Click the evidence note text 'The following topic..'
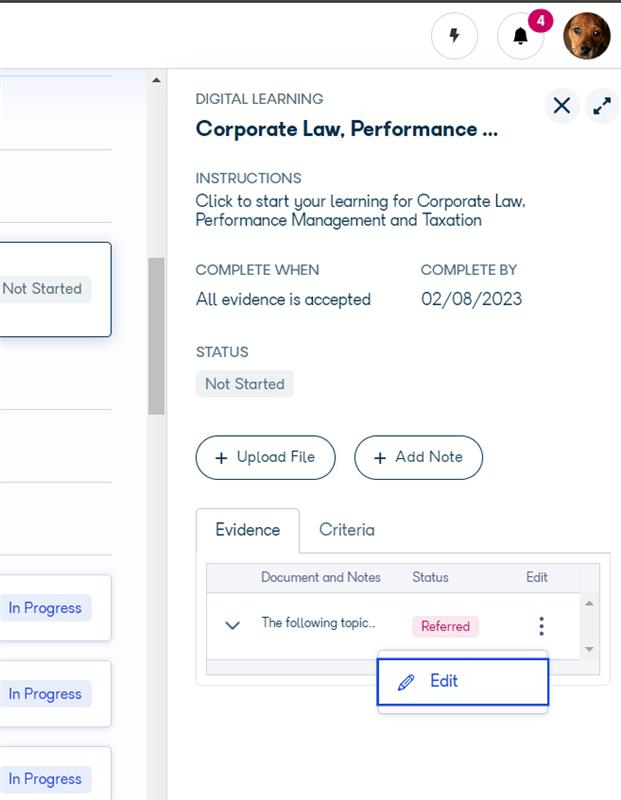The width and height of the screenshot is (621, 800). (318, 623)
